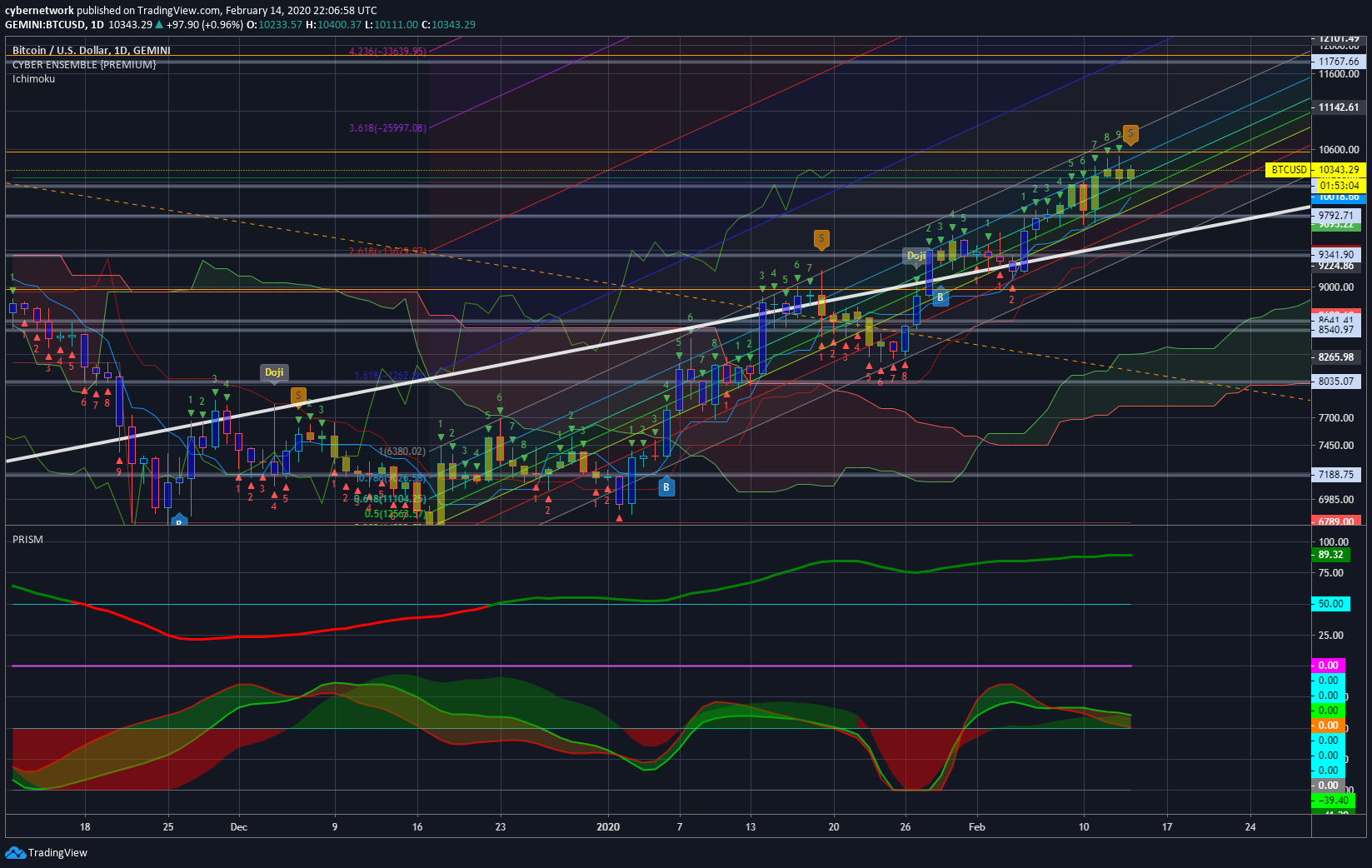Click the countdown timer label 01:53:04
This screenshot has width=1372, height=868.
point(1339,185)
